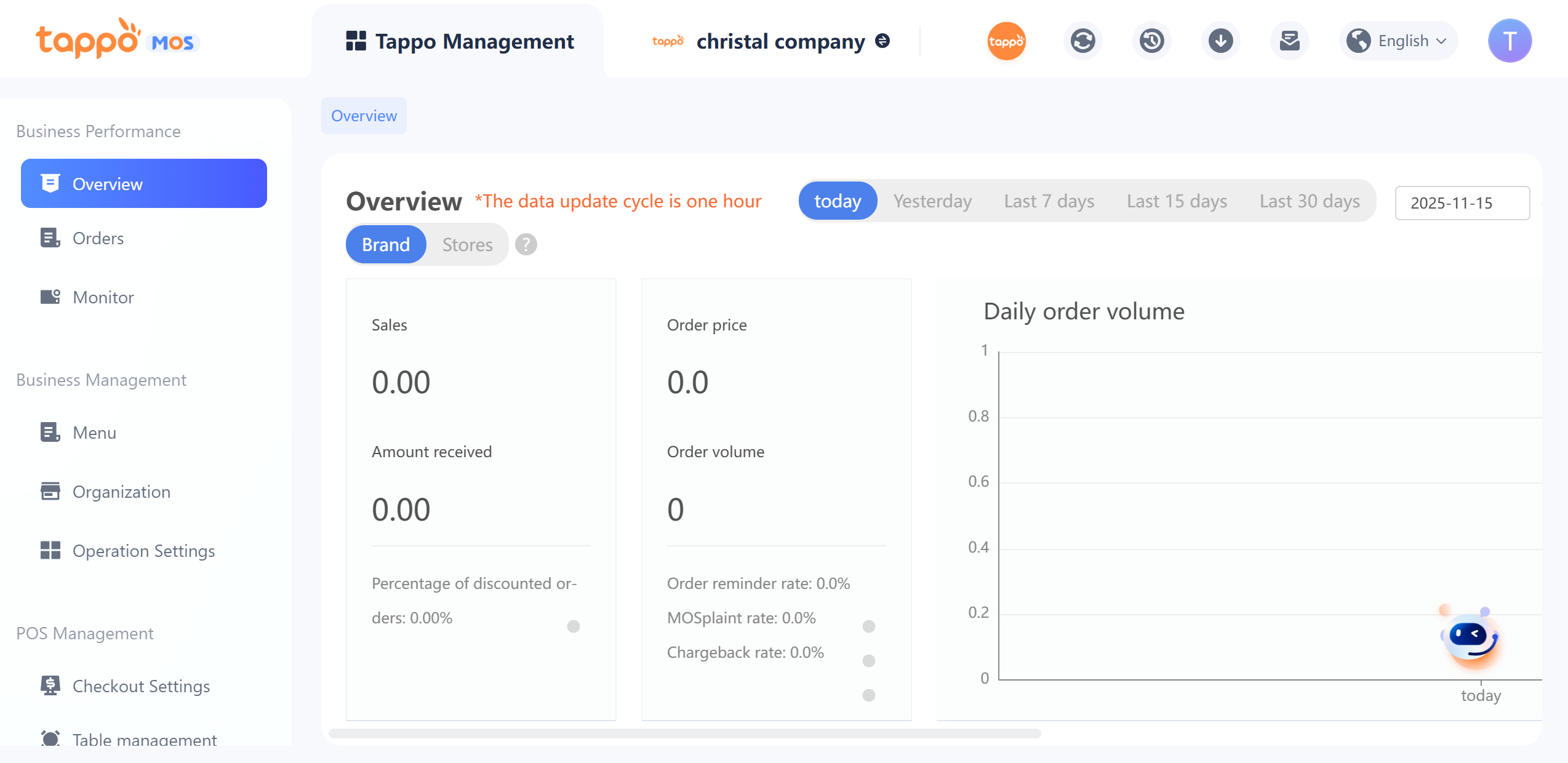1568x763 pixels.
Task: Switch company via christal company selector
Action: click(780, 41)
